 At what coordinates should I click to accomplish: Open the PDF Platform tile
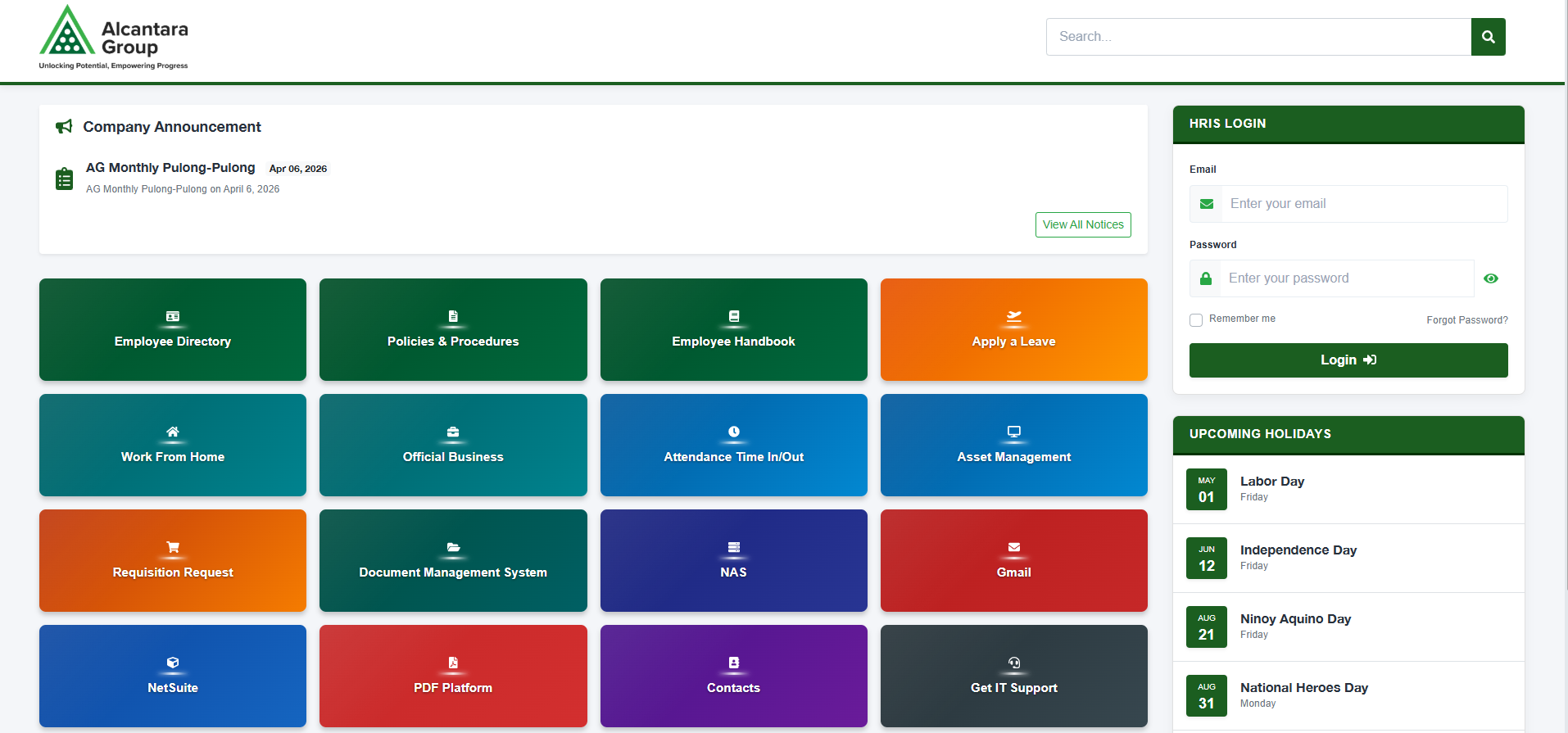click(453, 676)
